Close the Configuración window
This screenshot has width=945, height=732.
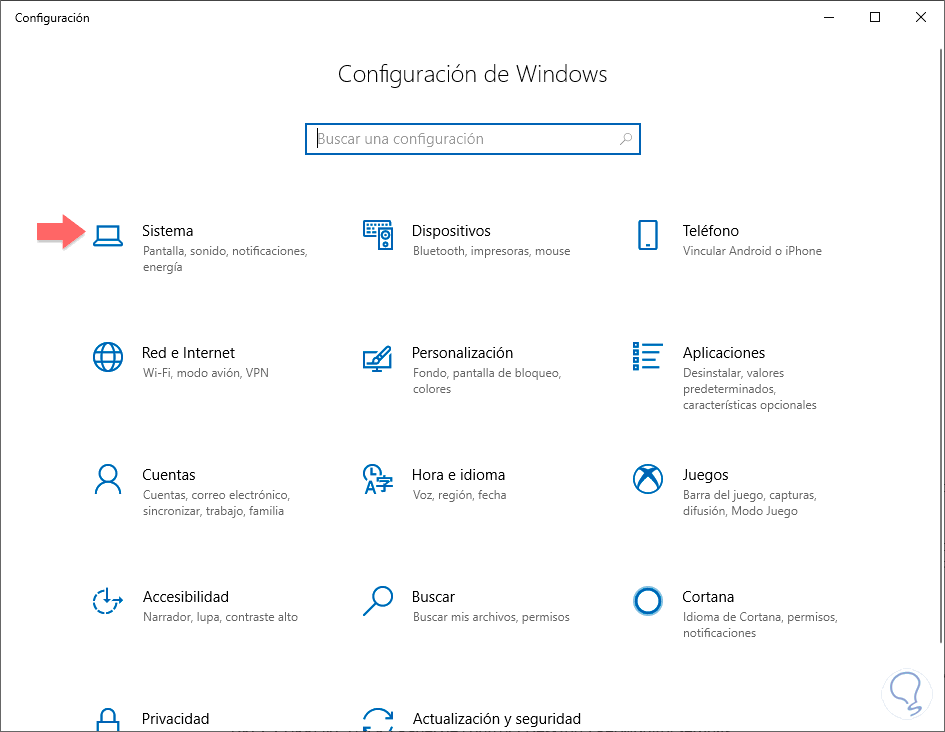point(921,17)
